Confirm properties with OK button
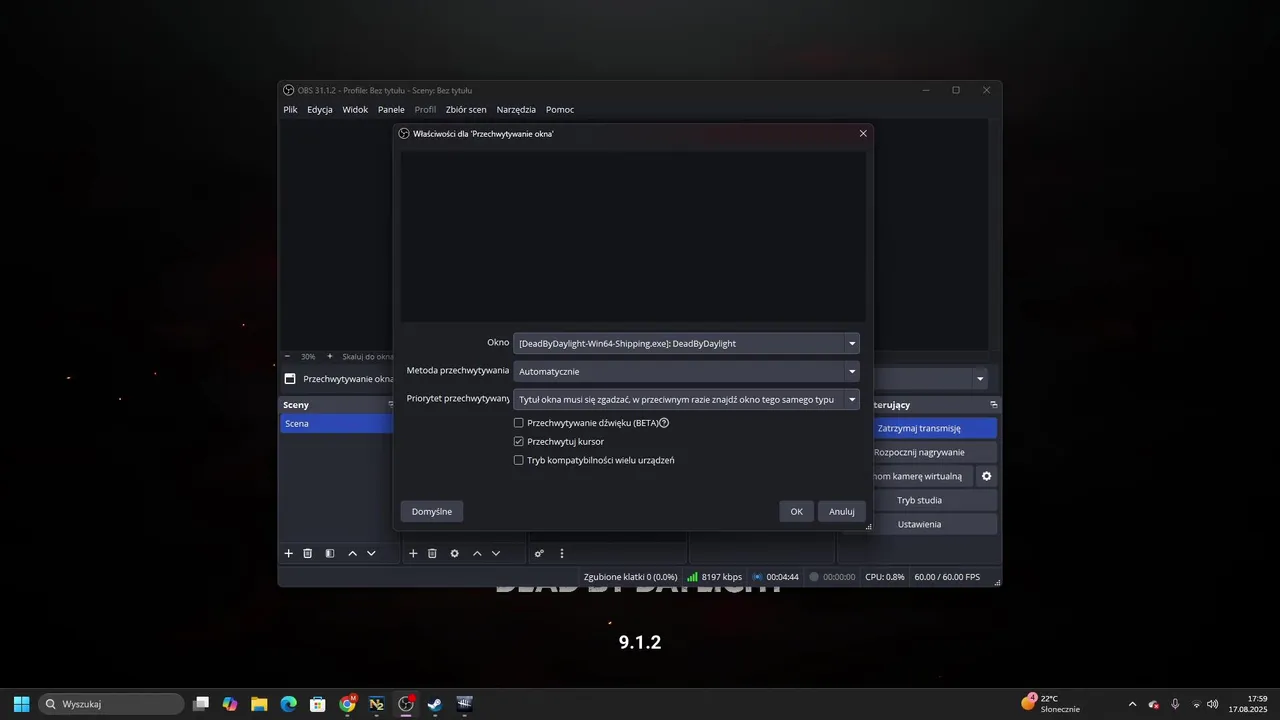 tap(796, 511)
